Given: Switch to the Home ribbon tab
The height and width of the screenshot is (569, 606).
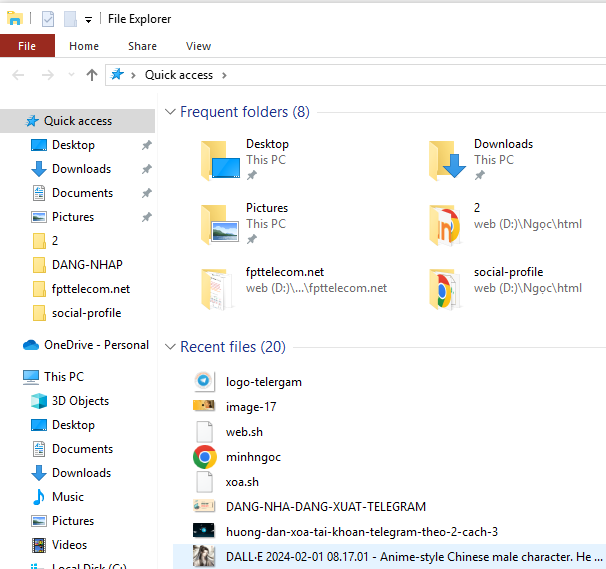Looking at the screenshot, I should pos(84,46).
